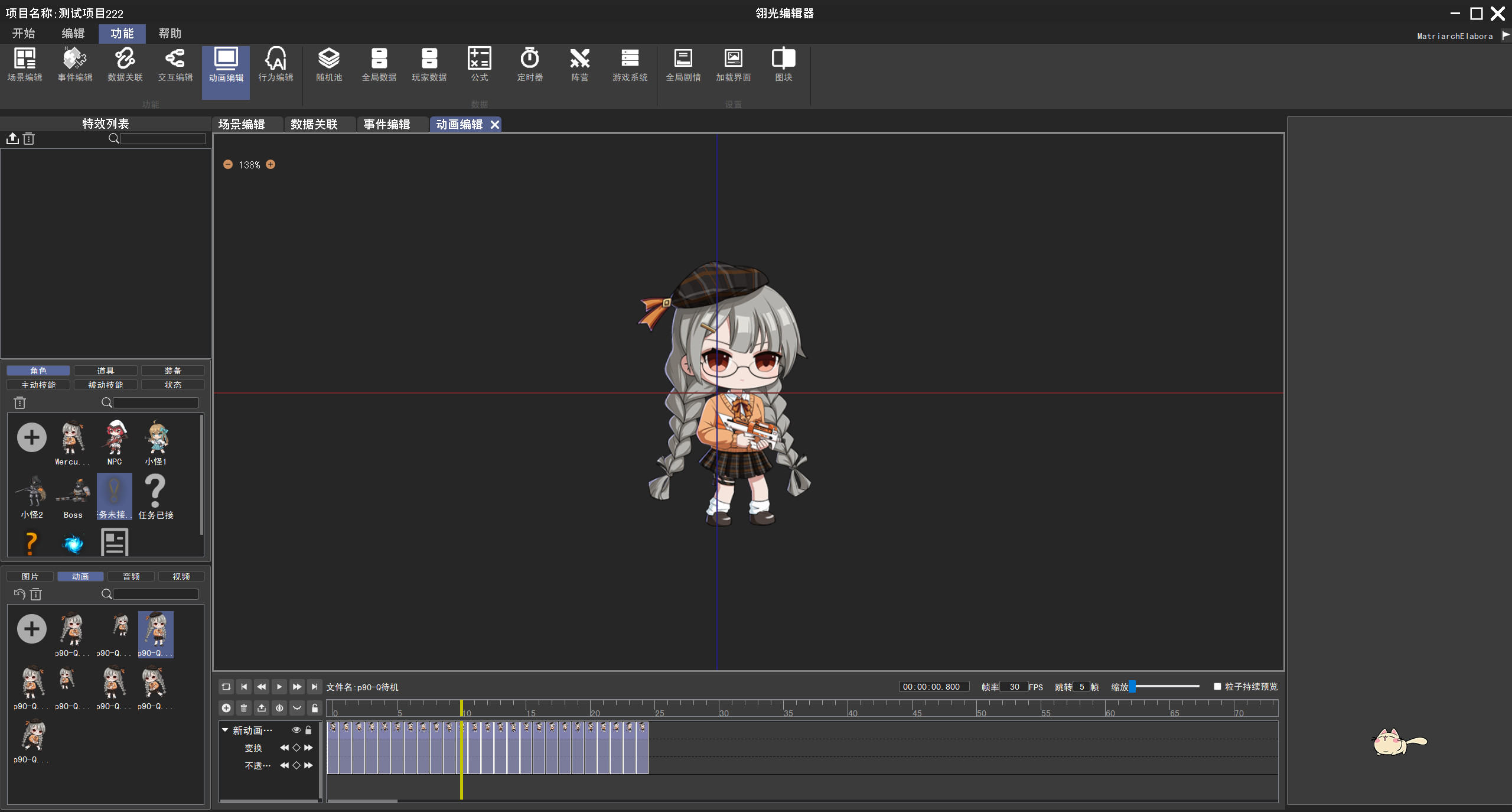Open the 帮助 menu
The width and height of the screenshot is (1512, 812).
[x=169, y=33]
